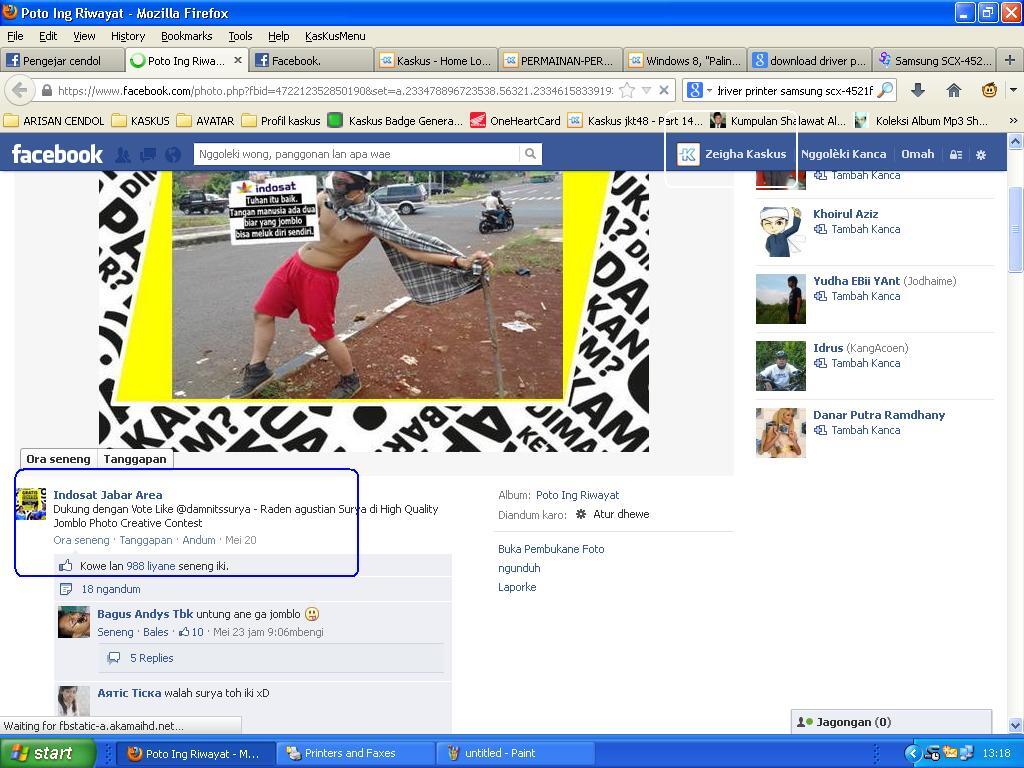This screenshot has height=768, width=1024.
Task: Open the privacy shortcuts lock icon
Action: tap(956, 155)
